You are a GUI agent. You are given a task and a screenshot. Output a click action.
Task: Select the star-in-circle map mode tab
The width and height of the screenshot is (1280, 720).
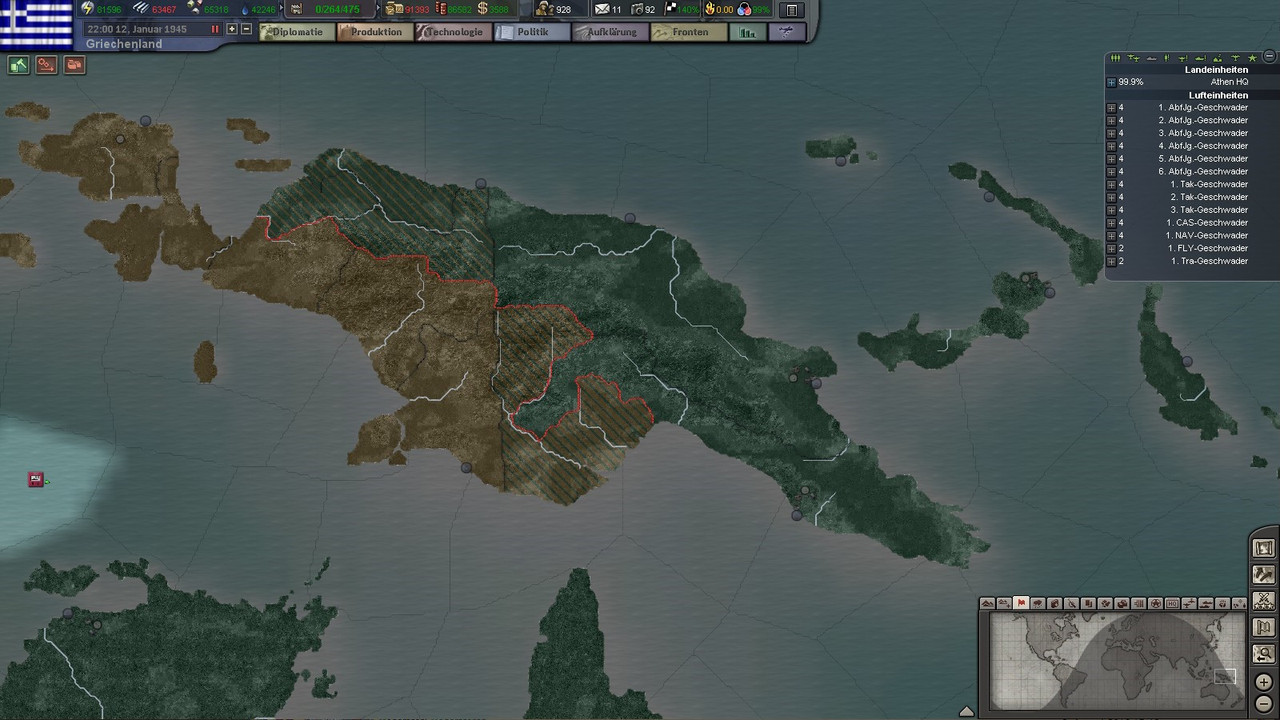tap(1155, 603)
